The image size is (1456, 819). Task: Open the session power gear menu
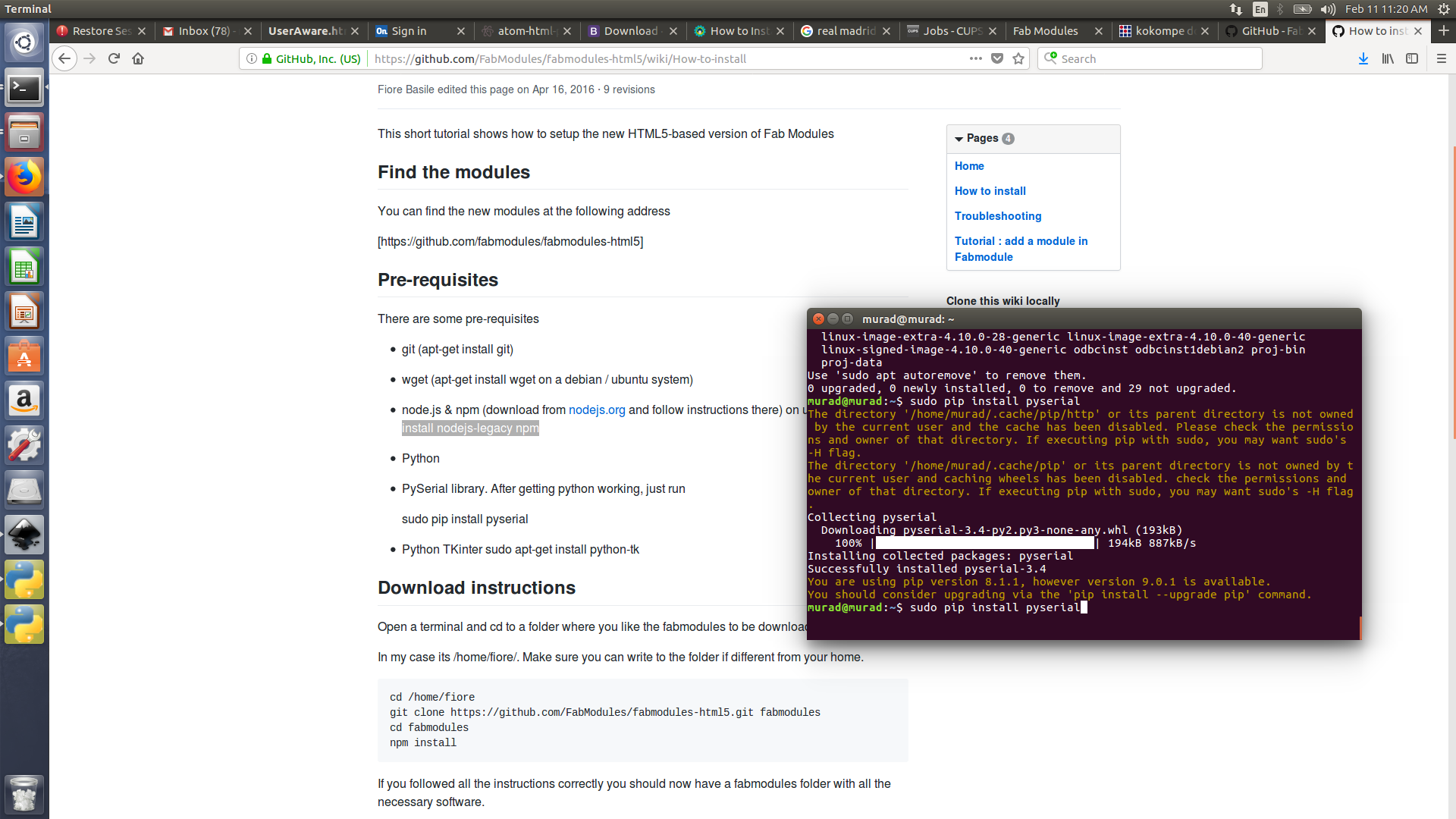click(1443, 9)
